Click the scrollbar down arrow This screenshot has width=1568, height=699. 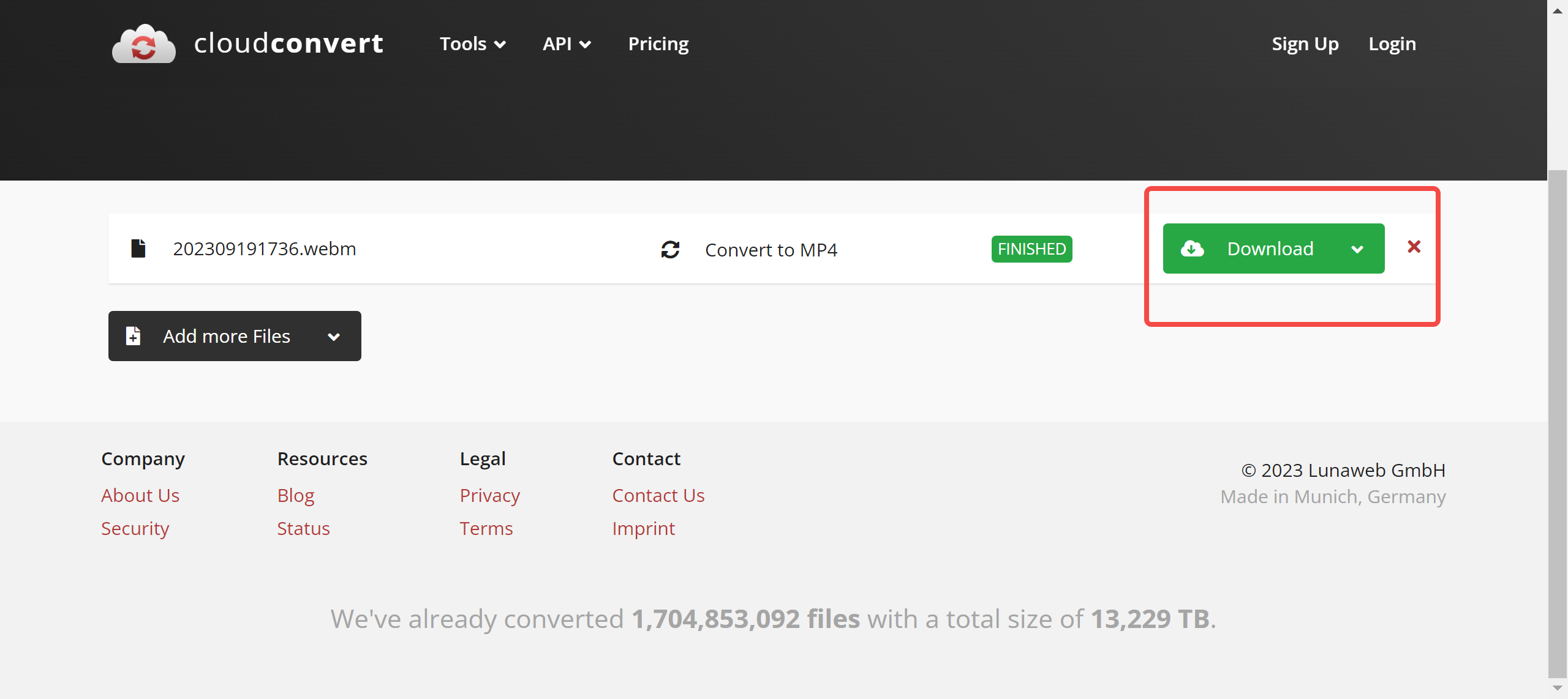pyautogui.click(x=1557, y=688)
